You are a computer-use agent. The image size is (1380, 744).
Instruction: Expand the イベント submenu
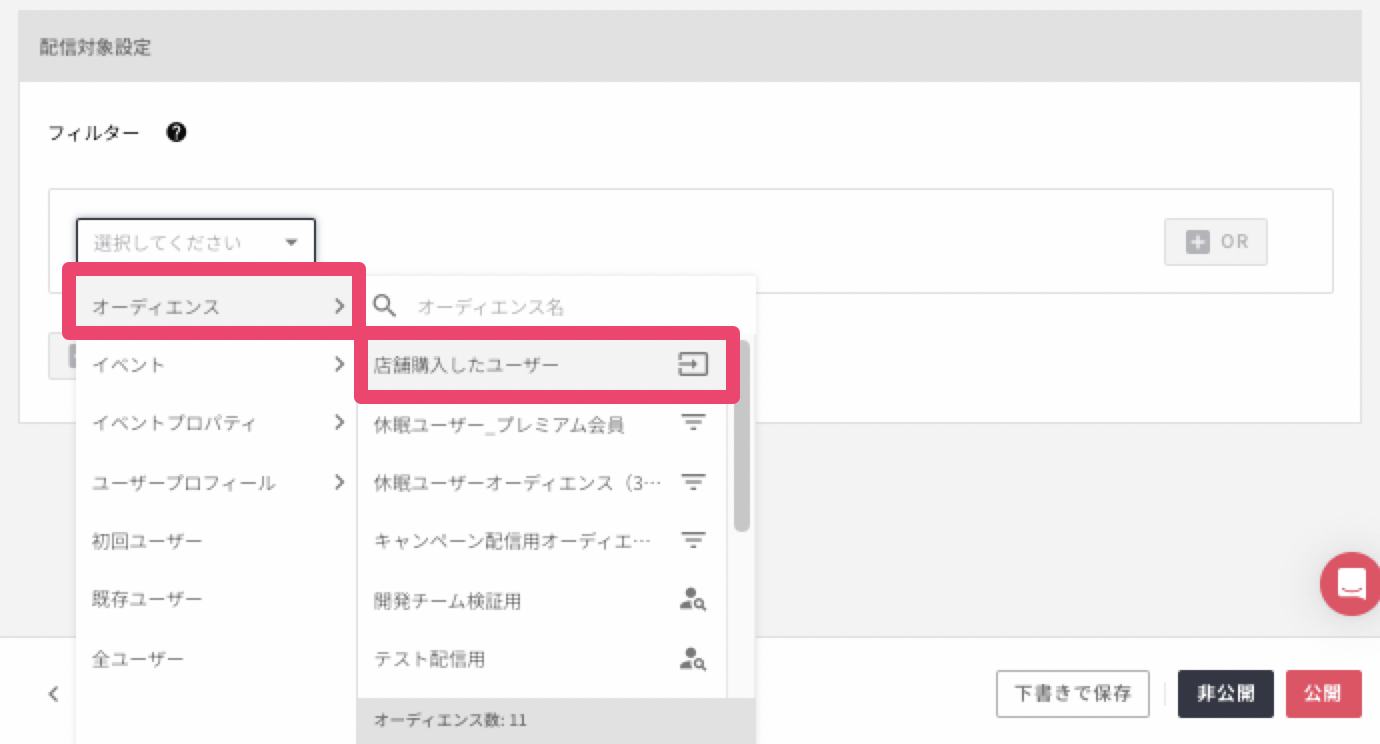216,365
